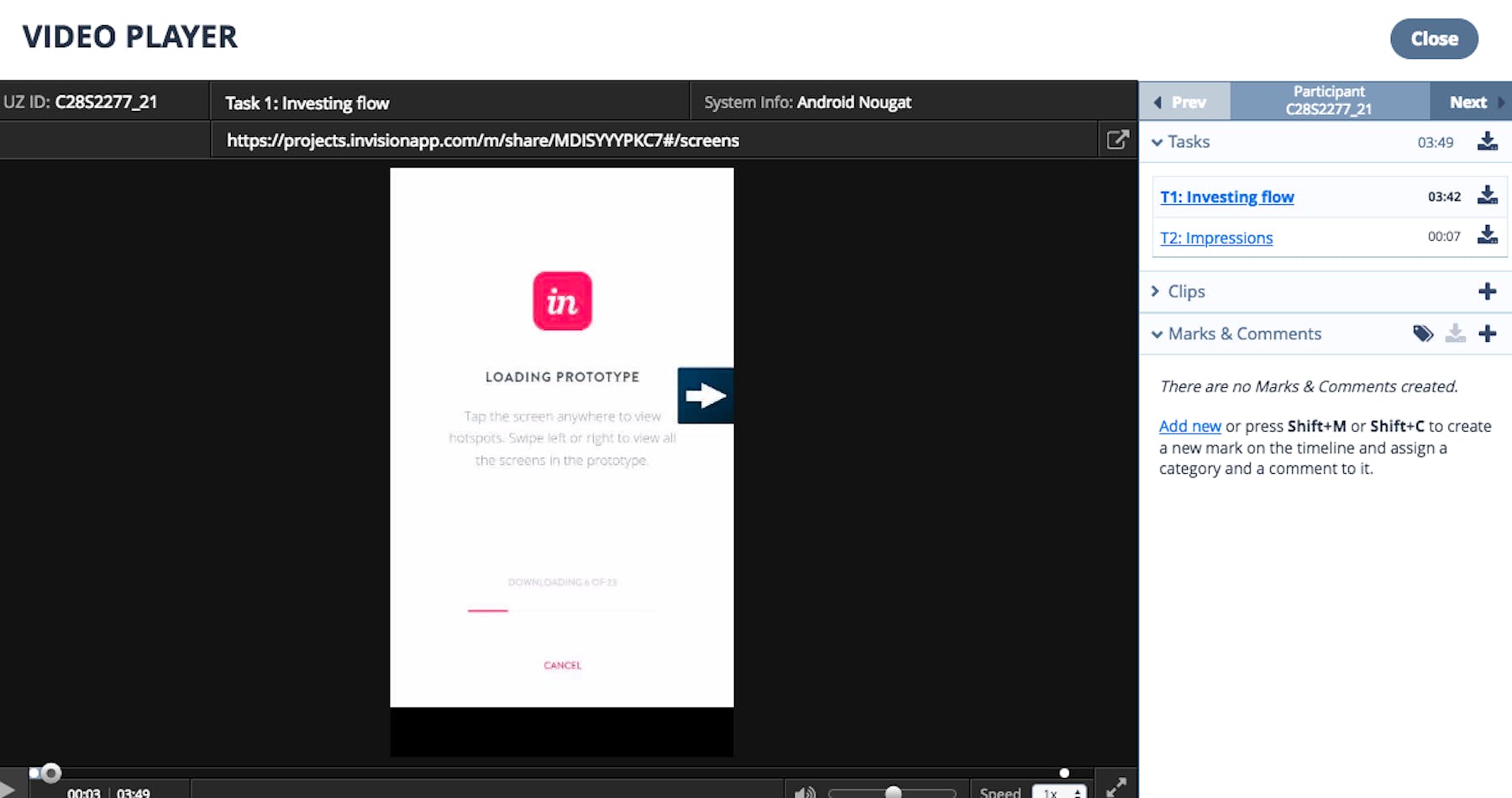Collapse the Marks & Comments section
Screen dimensions: 1512x798
pyautogui.click(x=1158, y=333)
